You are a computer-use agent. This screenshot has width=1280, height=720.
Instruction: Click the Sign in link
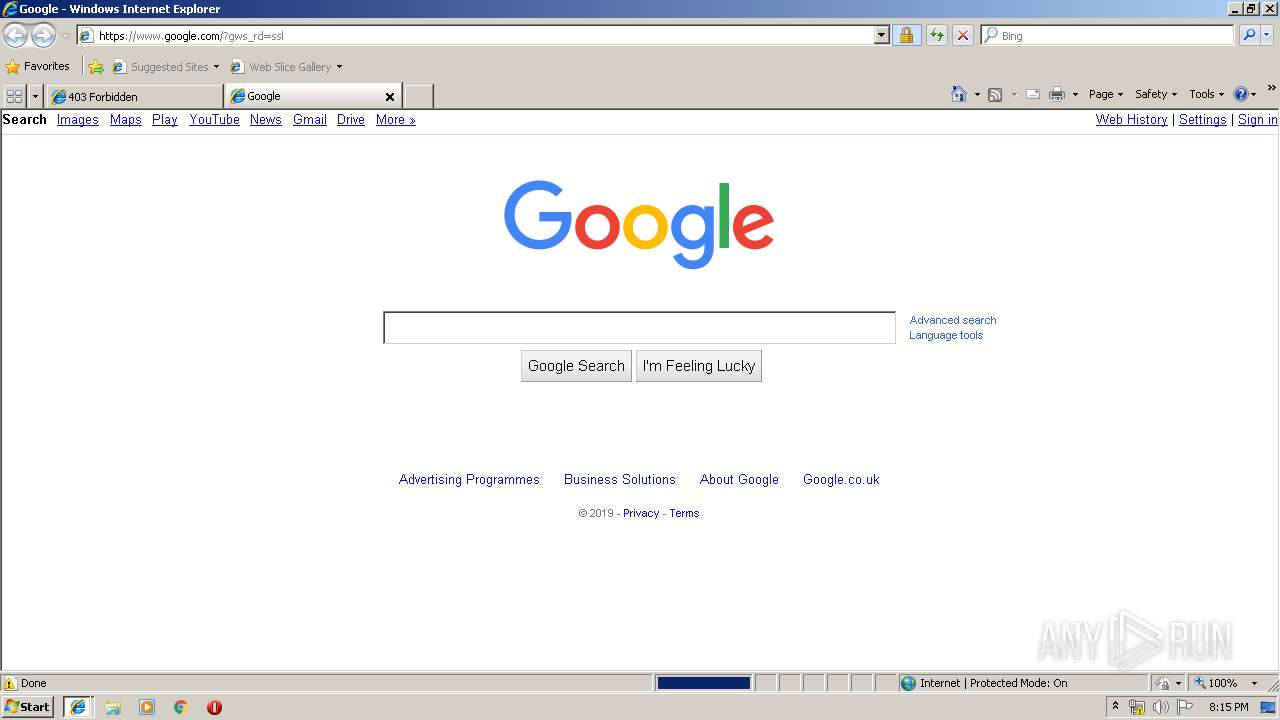(x=1257, y=119)
